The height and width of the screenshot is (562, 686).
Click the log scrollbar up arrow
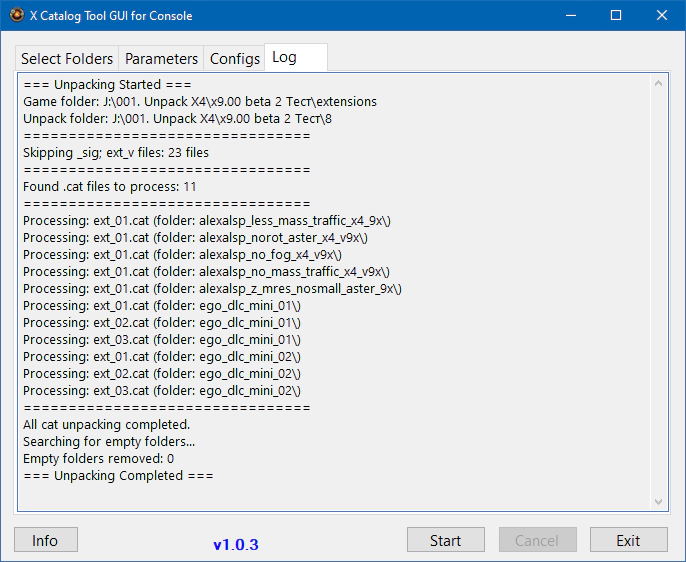point(659,82)
